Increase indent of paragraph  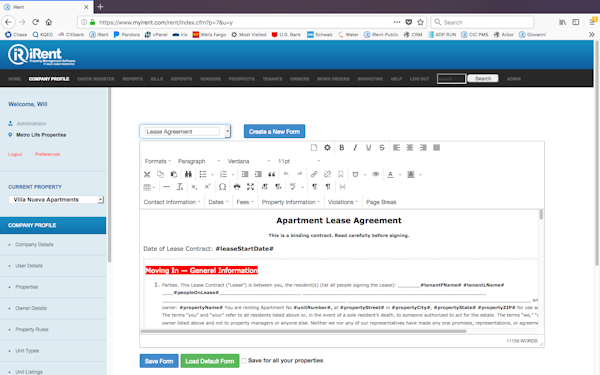pyautogui.click(x=258, y=174)
